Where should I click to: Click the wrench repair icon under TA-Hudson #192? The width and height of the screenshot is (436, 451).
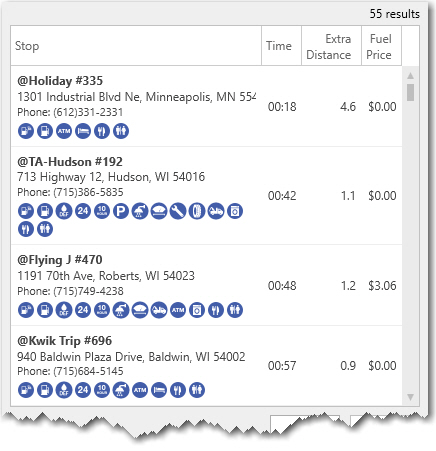(178, 211)
